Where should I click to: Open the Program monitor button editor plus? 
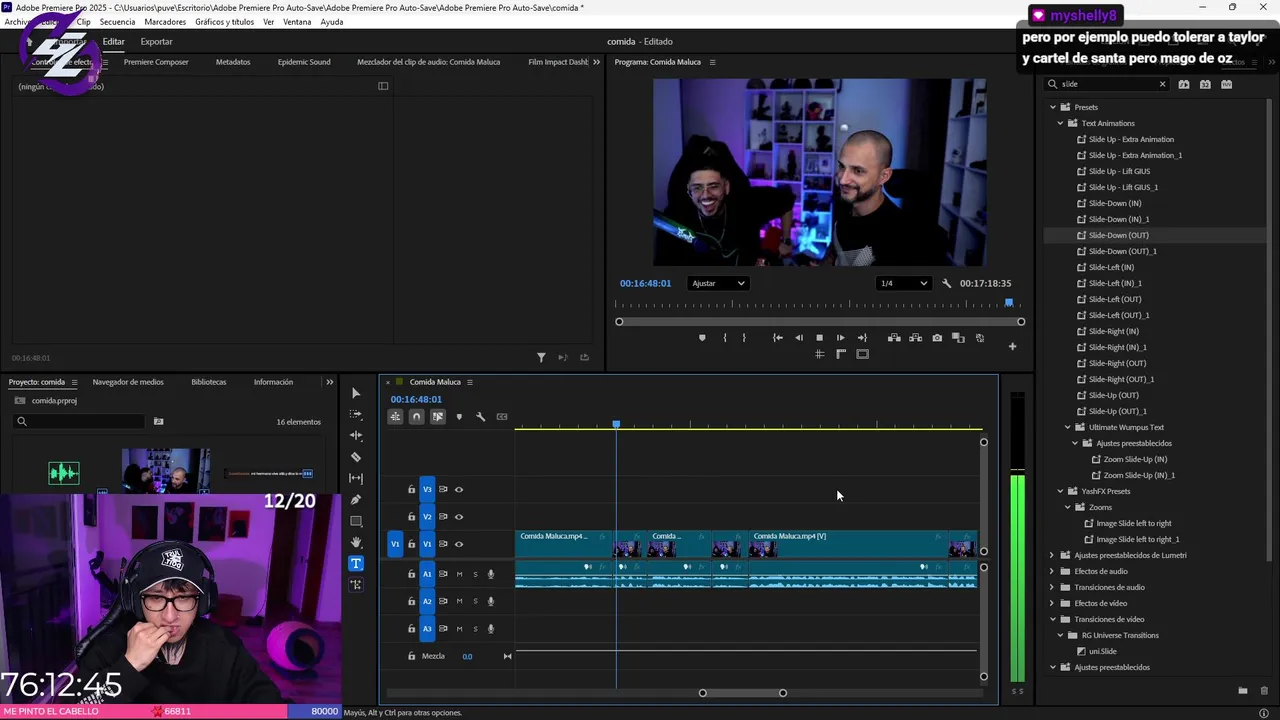pos(1012,347)
